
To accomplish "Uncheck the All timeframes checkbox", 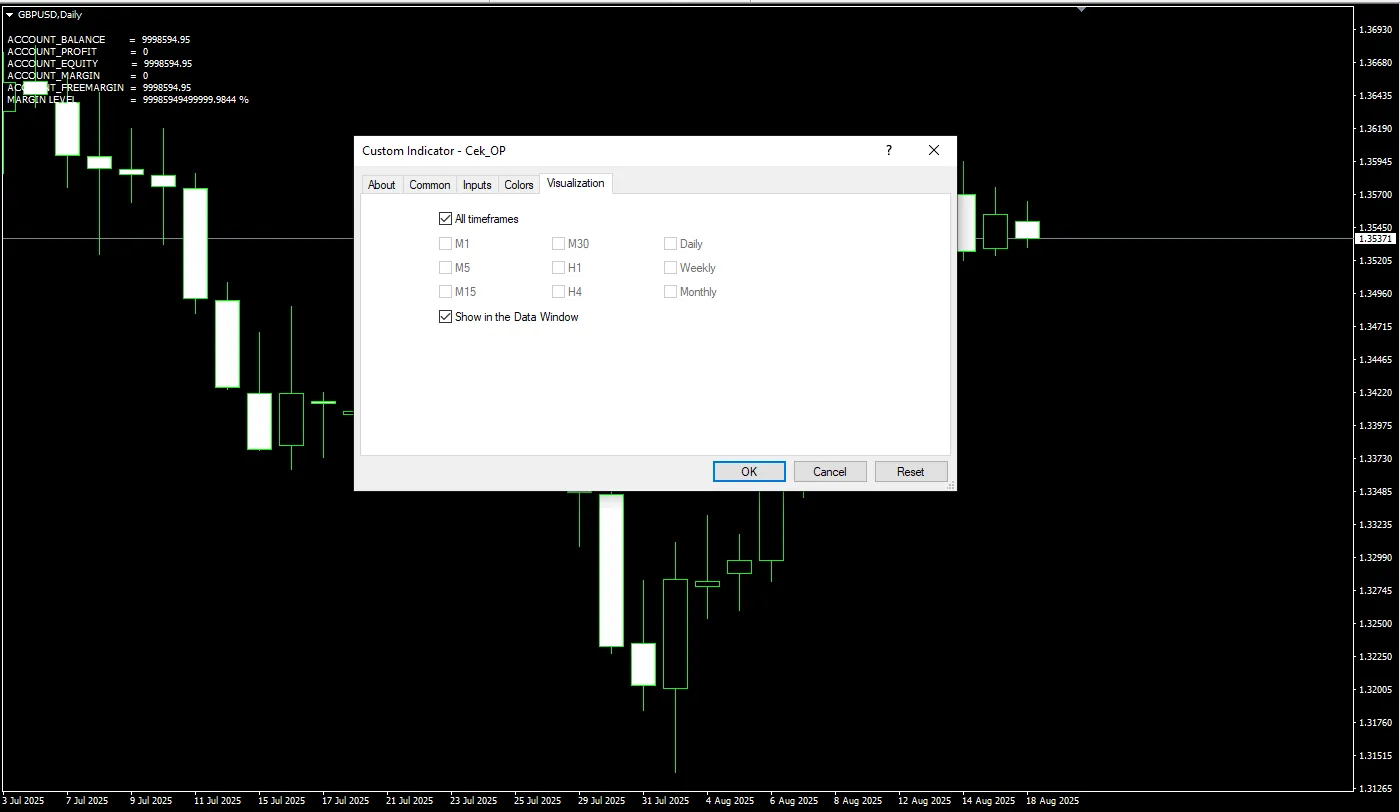I will [446, 219].
